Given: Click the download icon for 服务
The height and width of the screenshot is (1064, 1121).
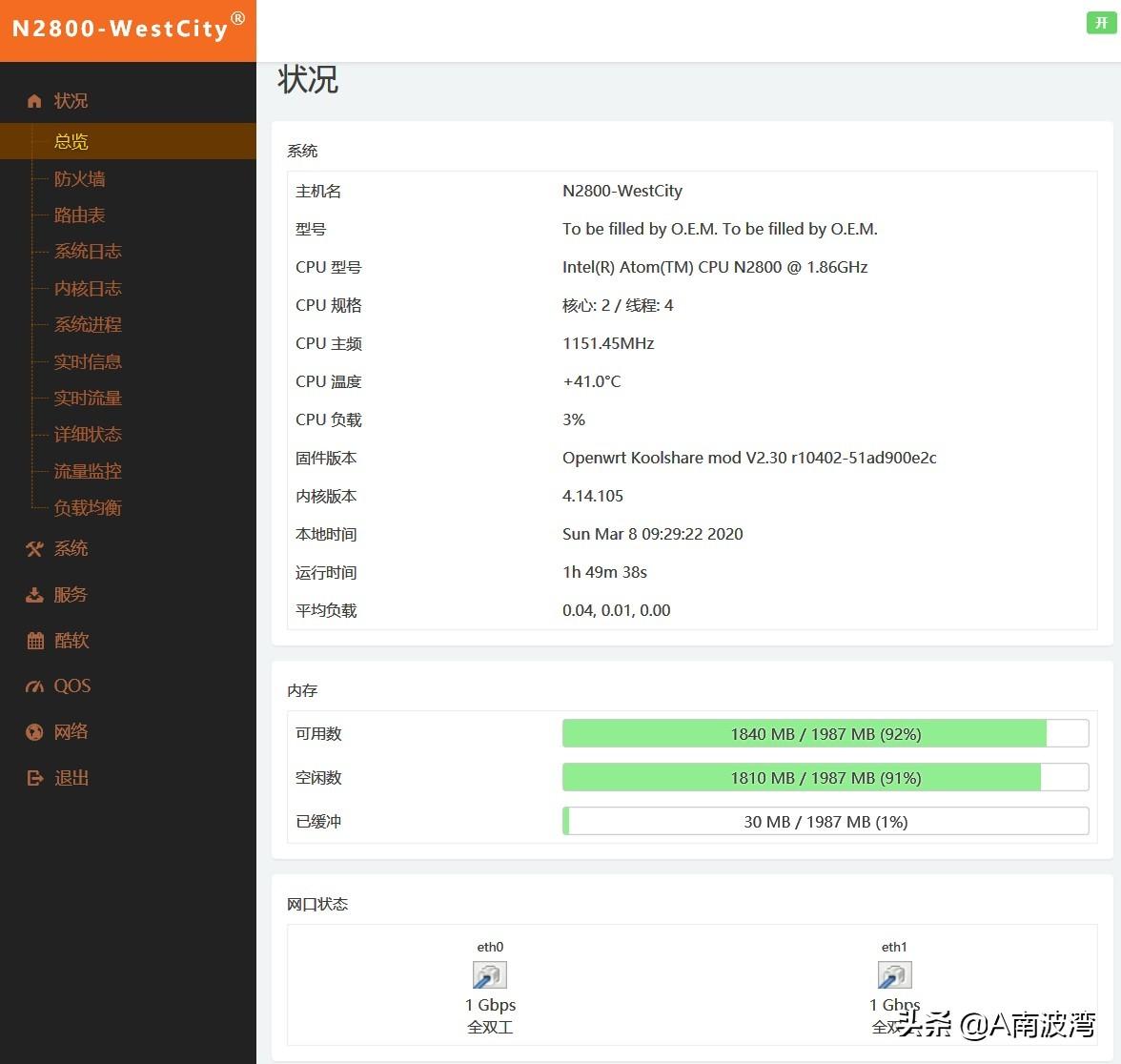Looking at the screenshot, I should [35, 595].
